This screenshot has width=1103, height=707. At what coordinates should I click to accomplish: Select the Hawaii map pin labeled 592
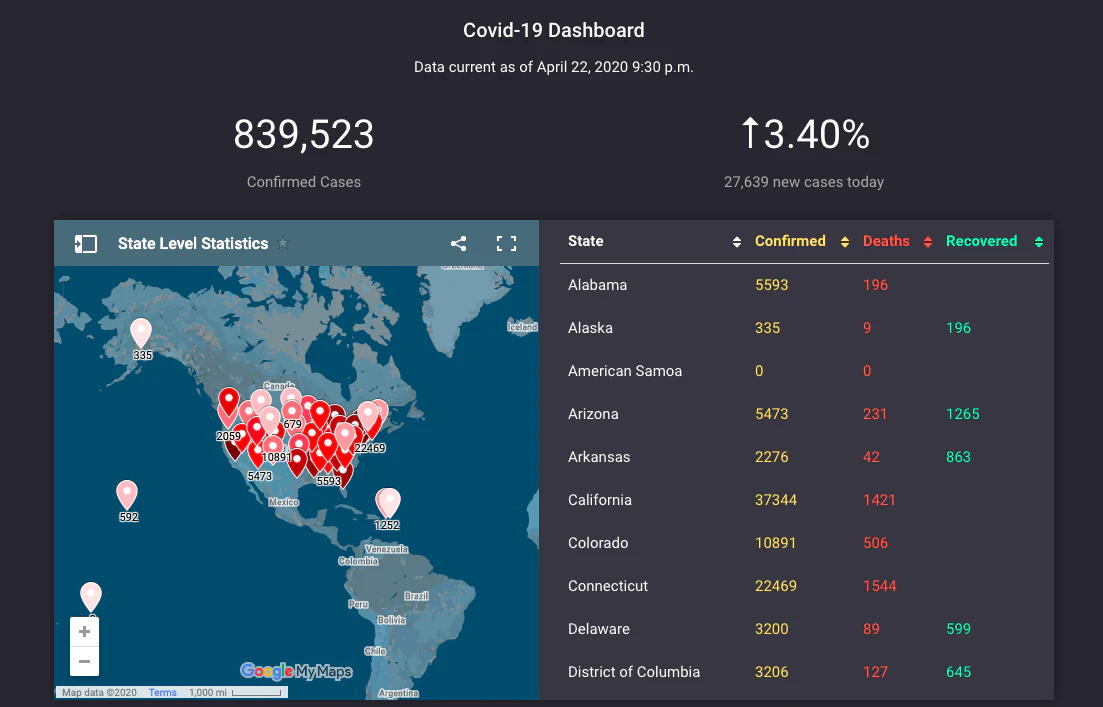coord(127,495)
